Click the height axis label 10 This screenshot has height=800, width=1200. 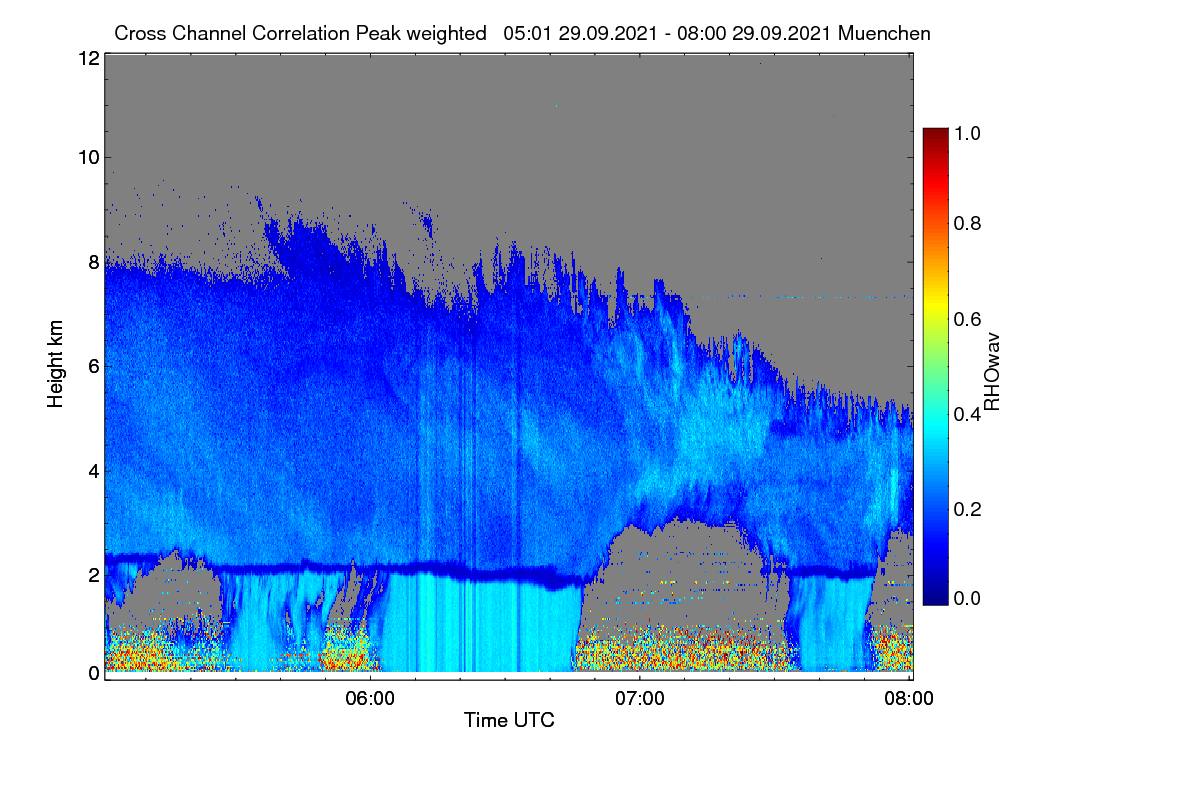click(x=88, y=157)
